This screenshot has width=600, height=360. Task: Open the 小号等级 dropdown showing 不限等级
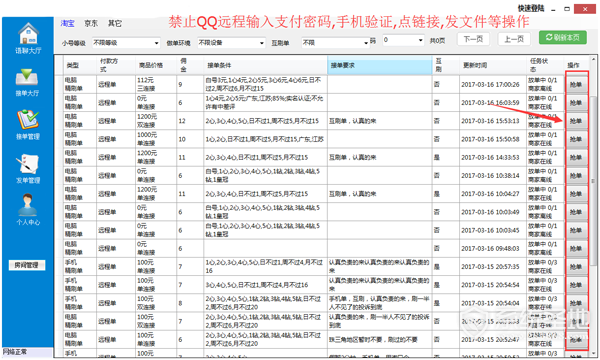click(126, 42)
